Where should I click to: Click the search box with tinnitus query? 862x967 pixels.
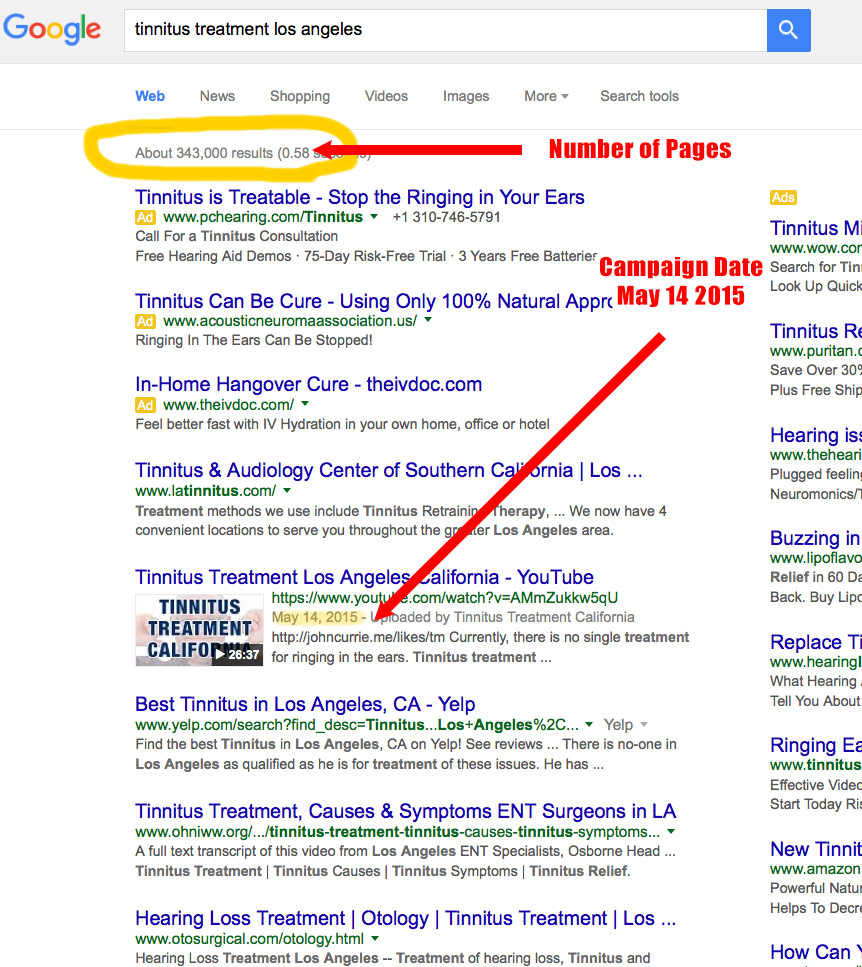(445, 30)
